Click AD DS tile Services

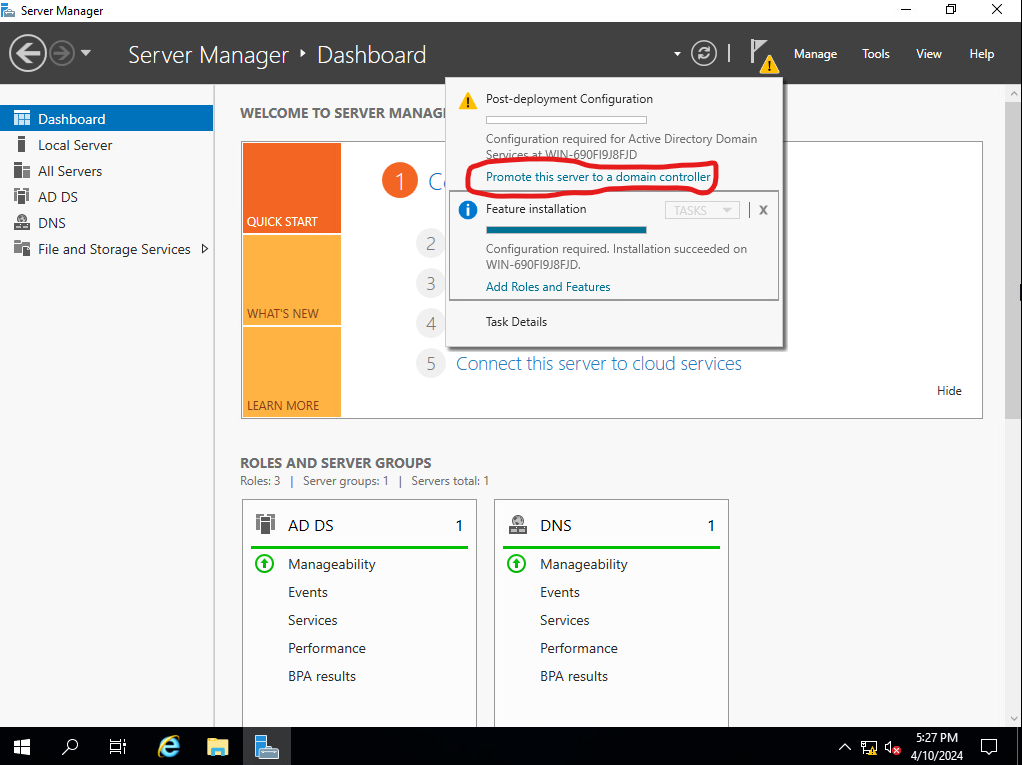click(313, 620)
